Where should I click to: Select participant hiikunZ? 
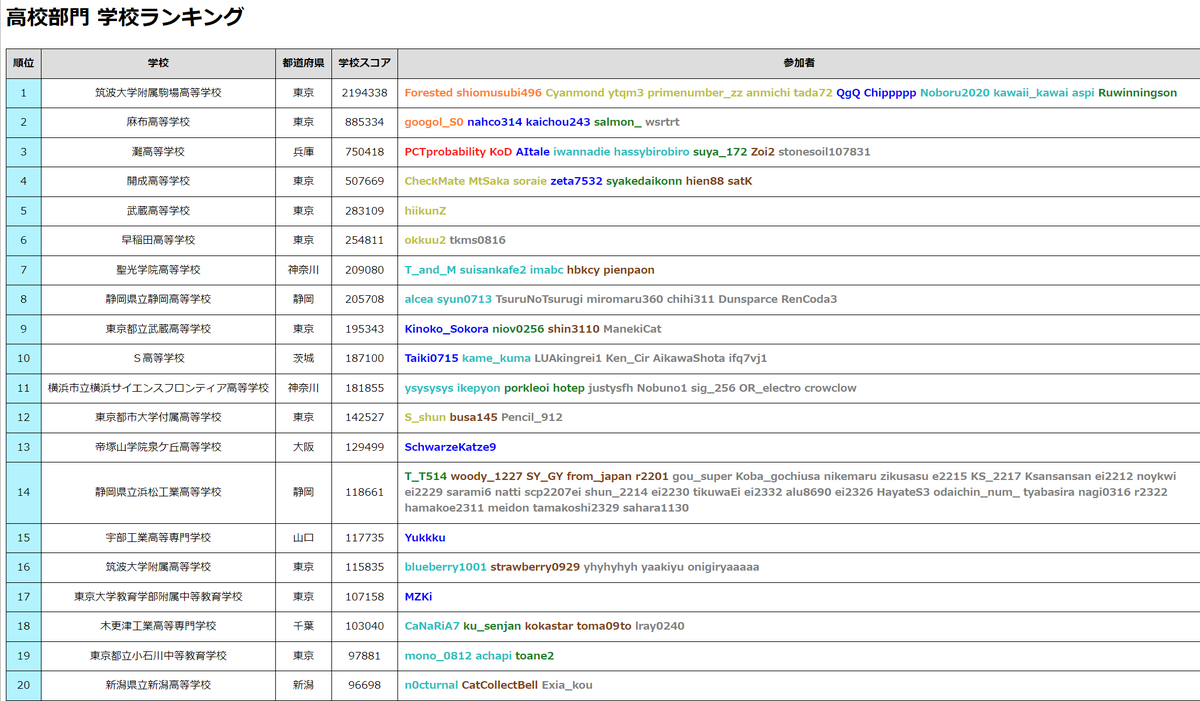(424, 211)
